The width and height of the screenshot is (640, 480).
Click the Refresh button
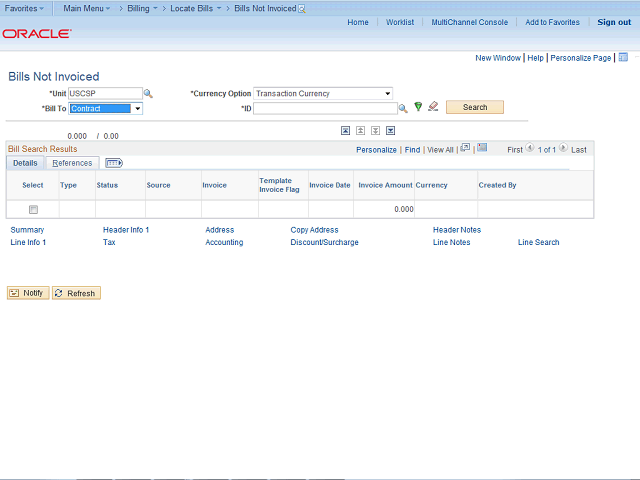click(76, 293)
